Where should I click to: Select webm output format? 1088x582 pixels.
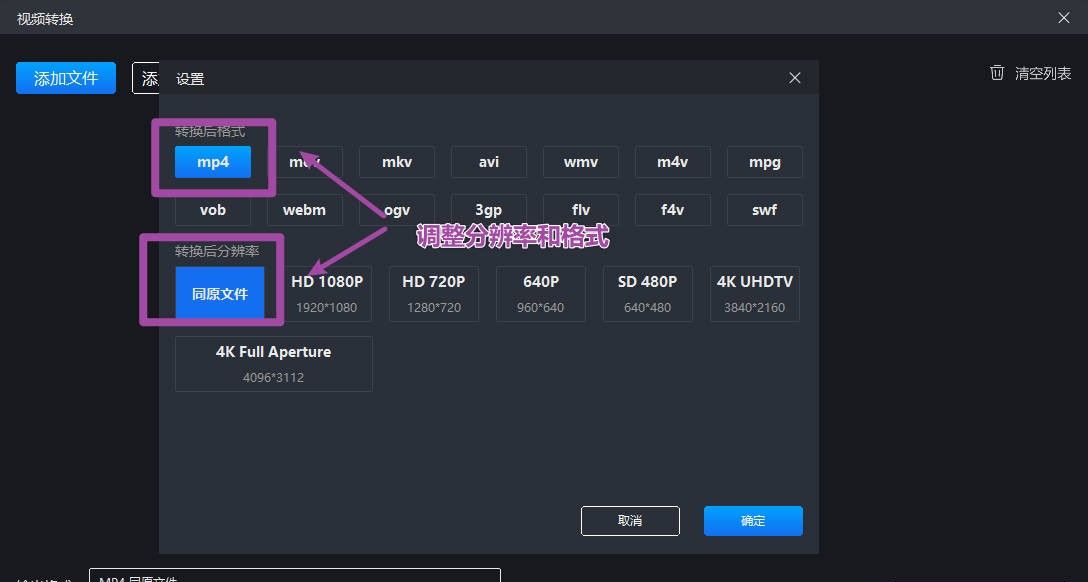[305, 209]
